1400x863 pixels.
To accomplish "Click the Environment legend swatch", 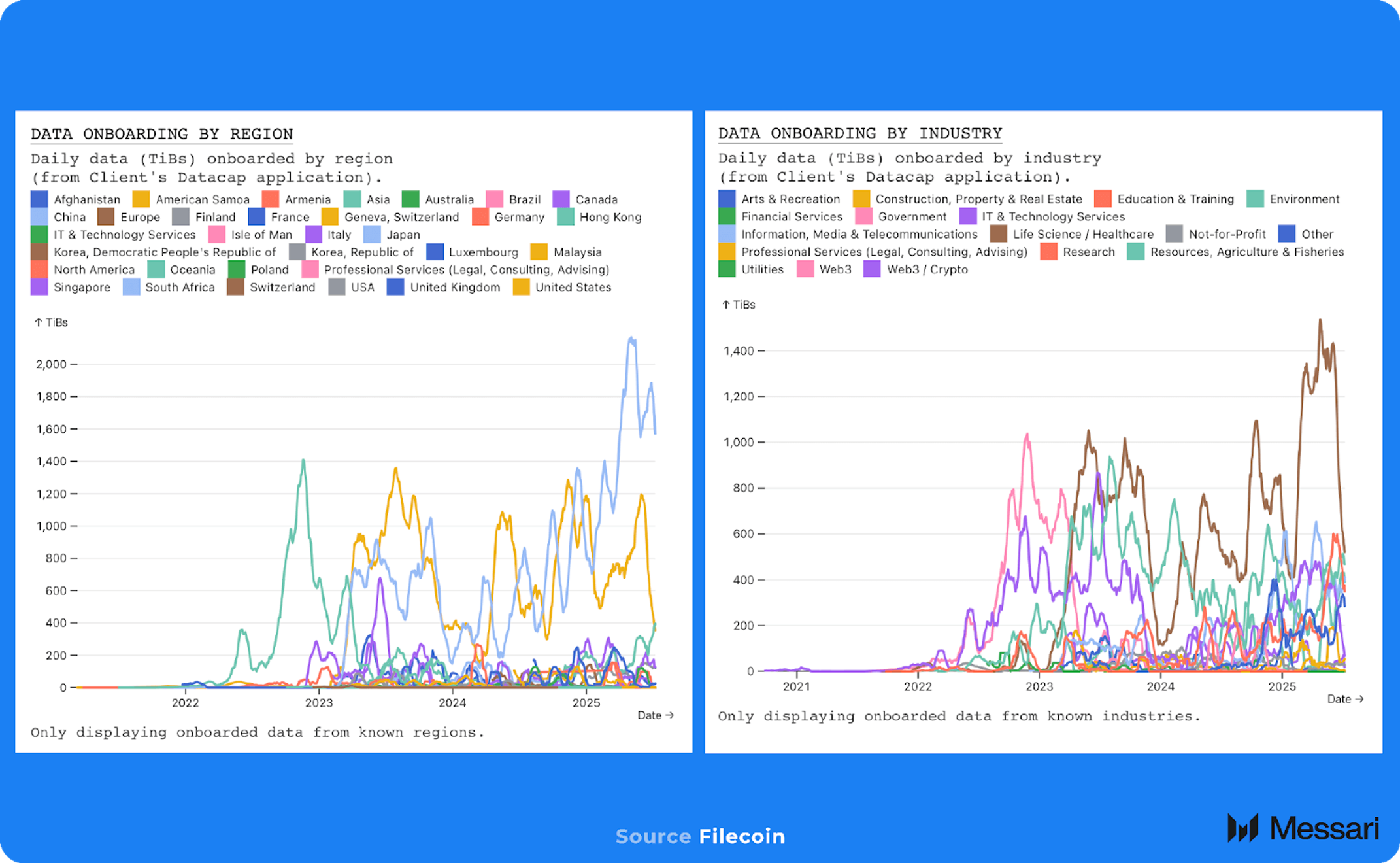I will coord(1255,199).
